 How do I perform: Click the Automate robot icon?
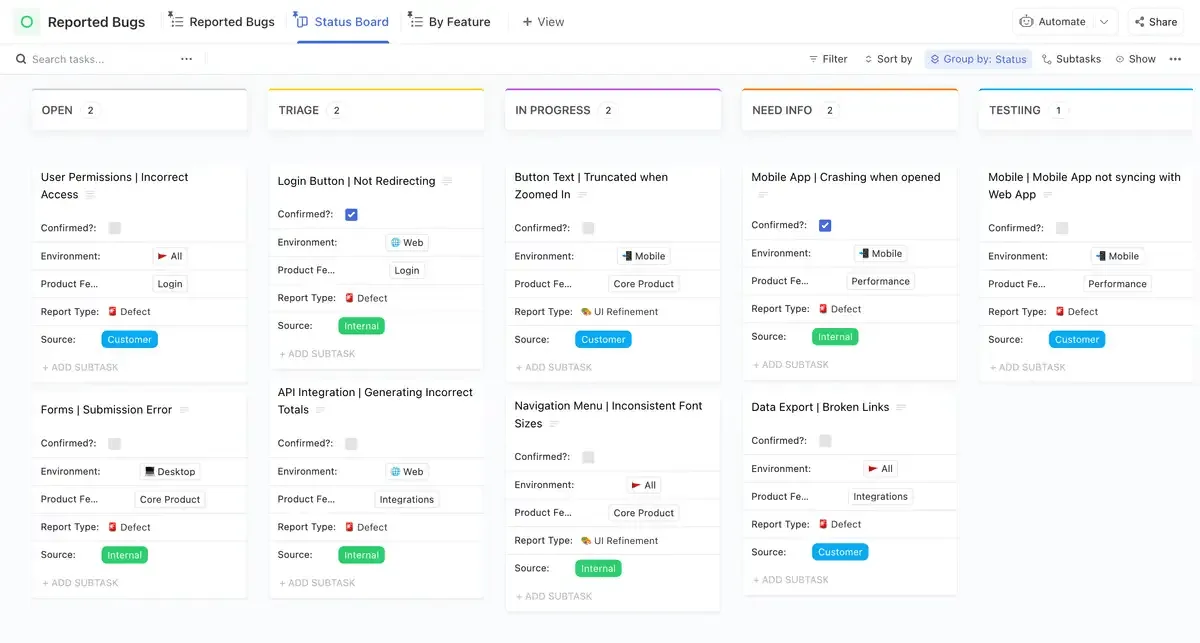point(1026,21)
